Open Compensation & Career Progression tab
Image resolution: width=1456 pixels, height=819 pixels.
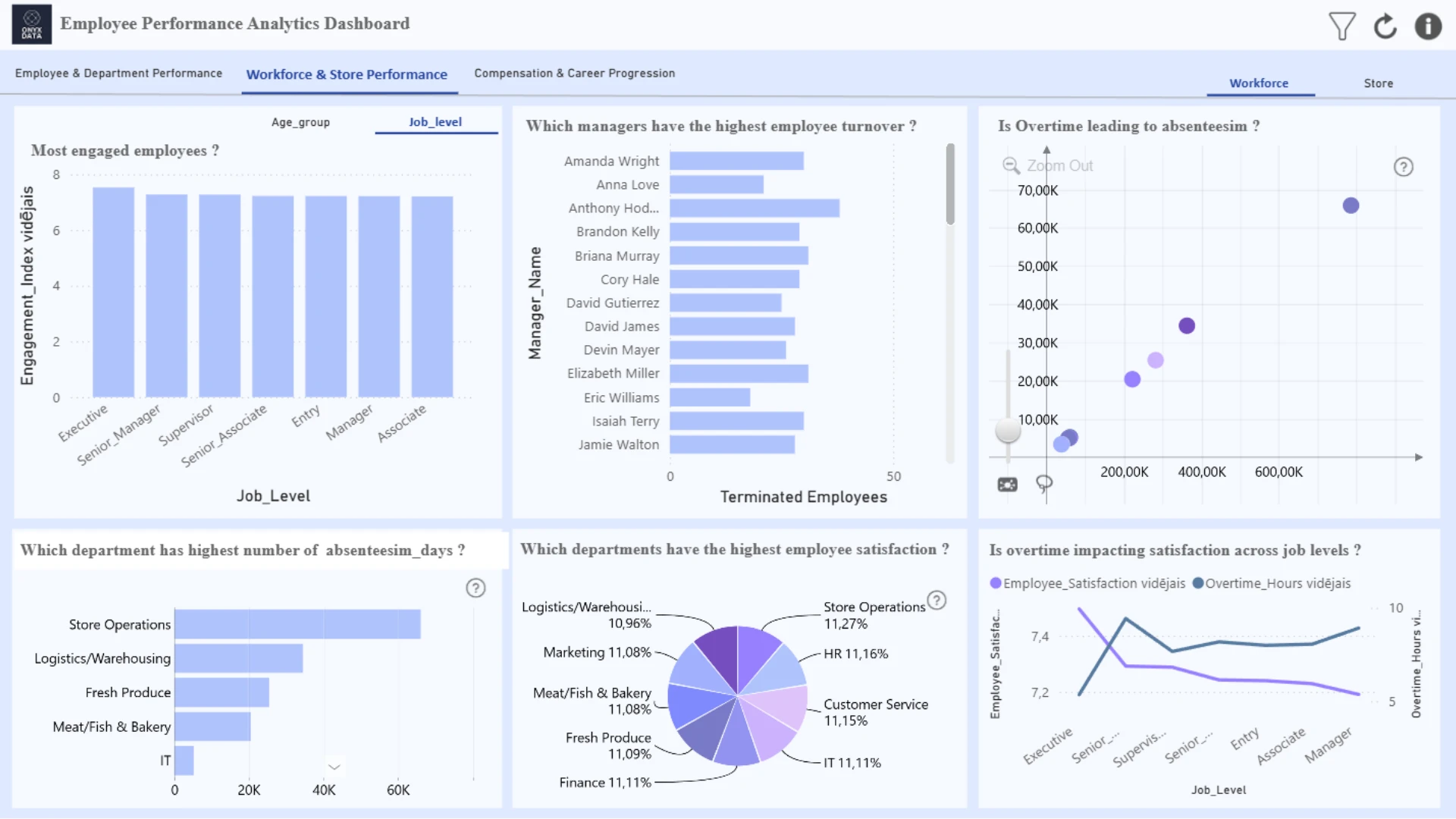coord(574,74)
